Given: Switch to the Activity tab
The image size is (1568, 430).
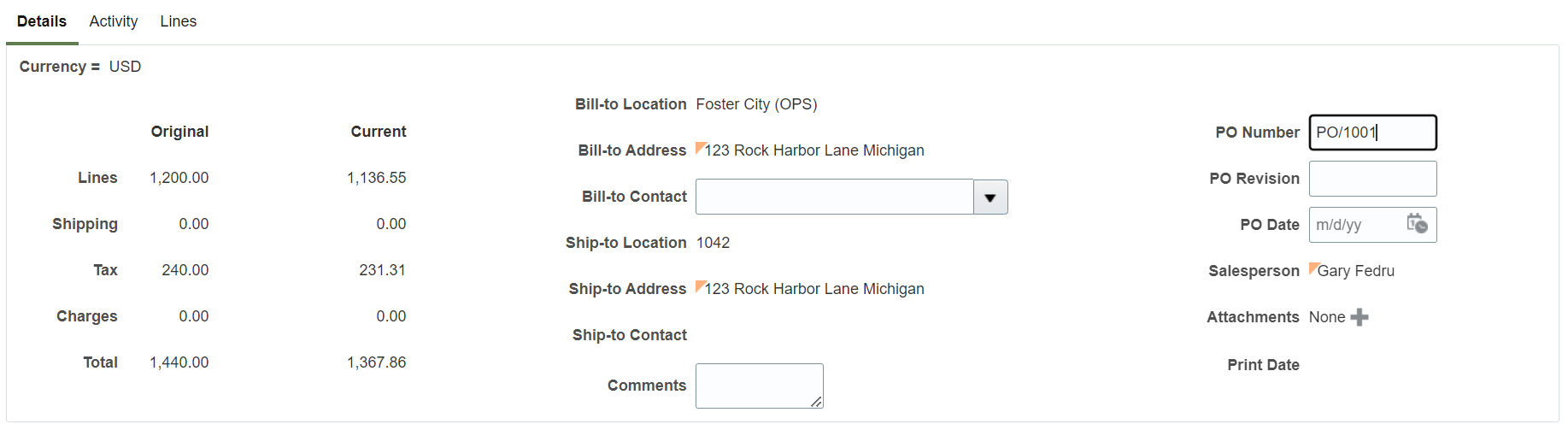Looking at the screenshot, I should point(113,21).
